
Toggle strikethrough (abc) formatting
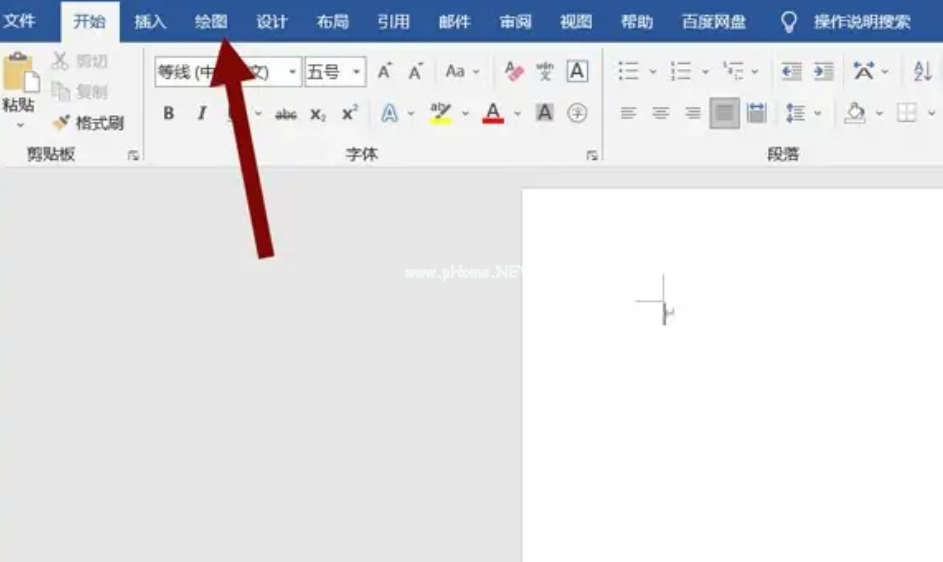(x=286, y=114)
